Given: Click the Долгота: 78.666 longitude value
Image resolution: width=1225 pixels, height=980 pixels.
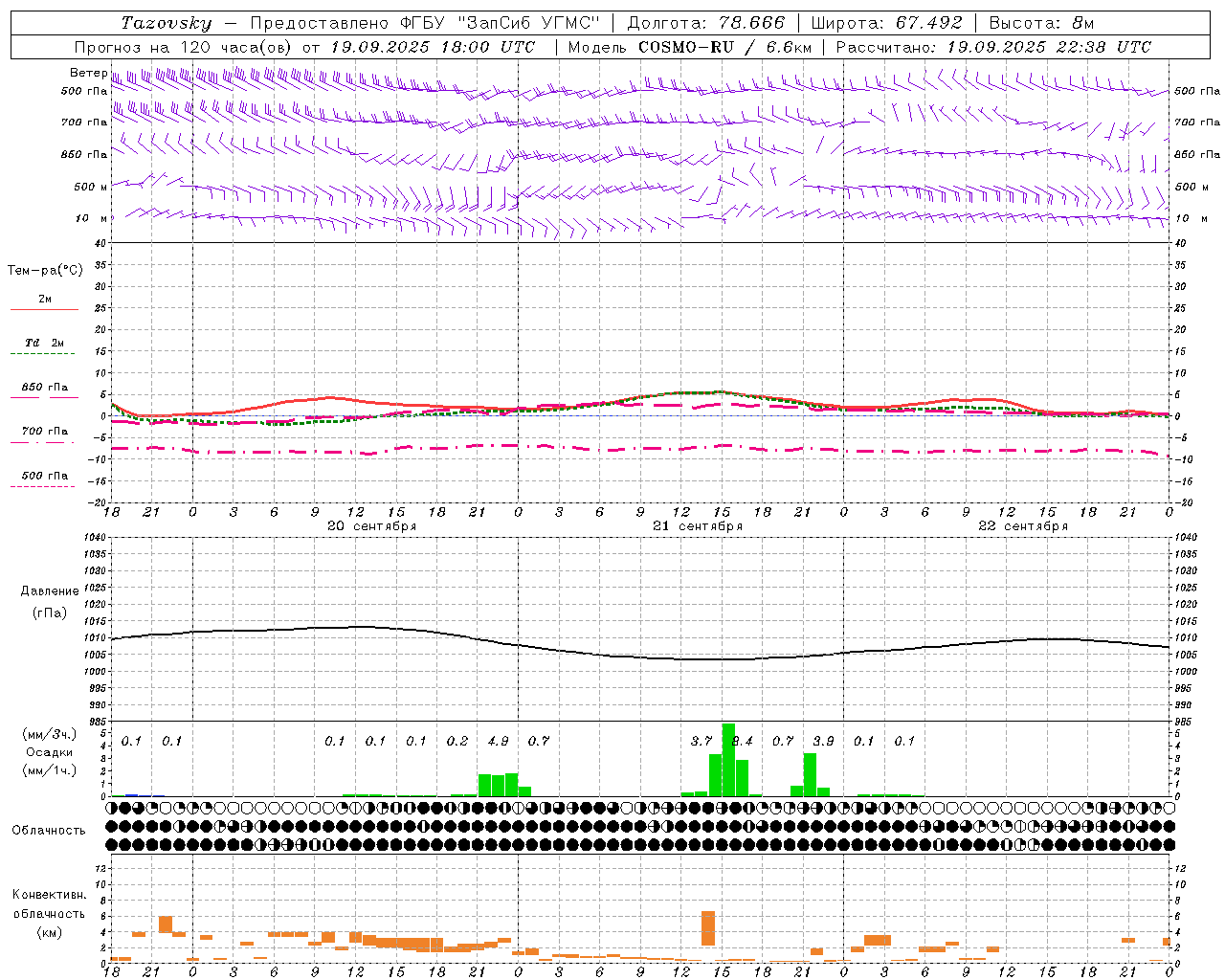Looking at the screenshot, I should coord(705,23).
